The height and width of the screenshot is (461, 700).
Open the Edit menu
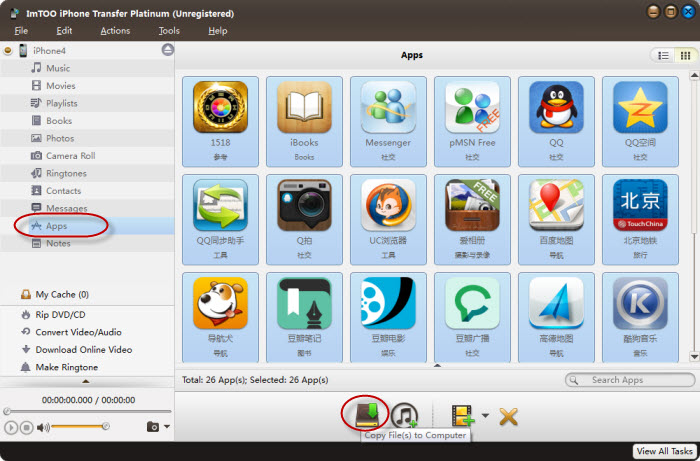[64, 31]
